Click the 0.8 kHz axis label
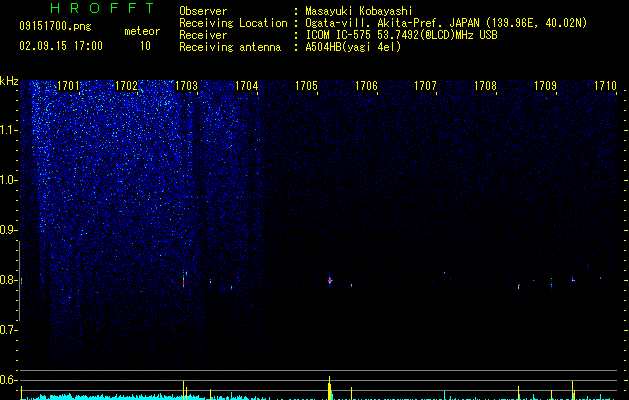The height and width of the screenshot is (400, 629). coord(8,280)
